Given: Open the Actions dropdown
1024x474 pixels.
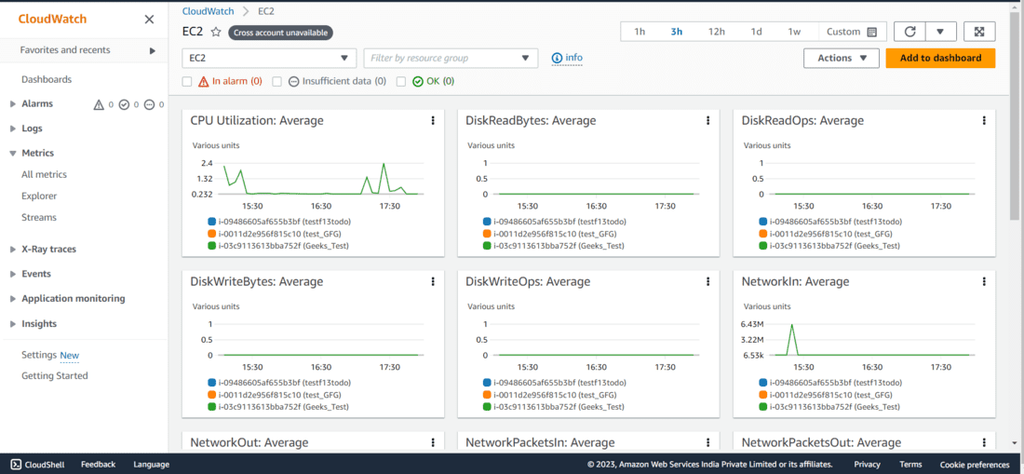Looking at the screenshot, I should click(x=841, y=58).
